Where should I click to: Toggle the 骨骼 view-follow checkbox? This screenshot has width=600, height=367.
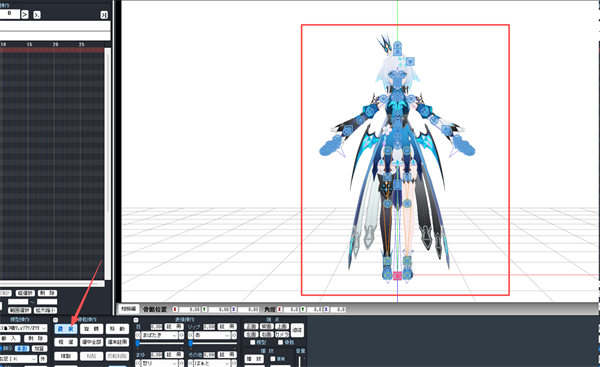point(280,342)
